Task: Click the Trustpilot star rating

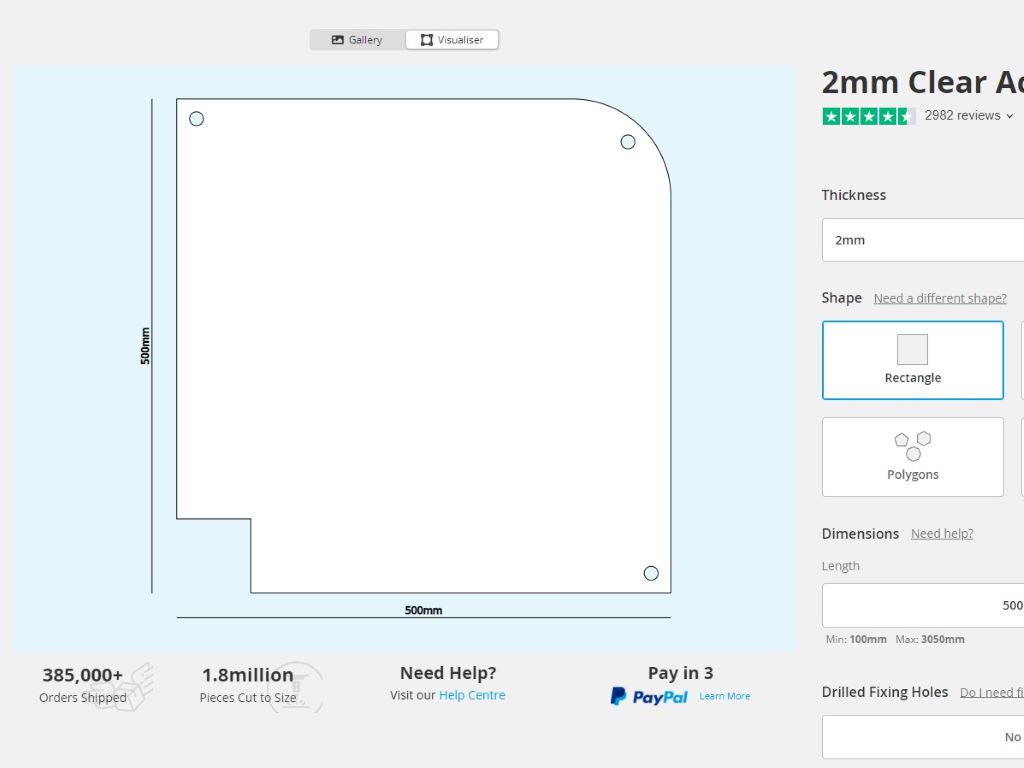Action: 868,116
